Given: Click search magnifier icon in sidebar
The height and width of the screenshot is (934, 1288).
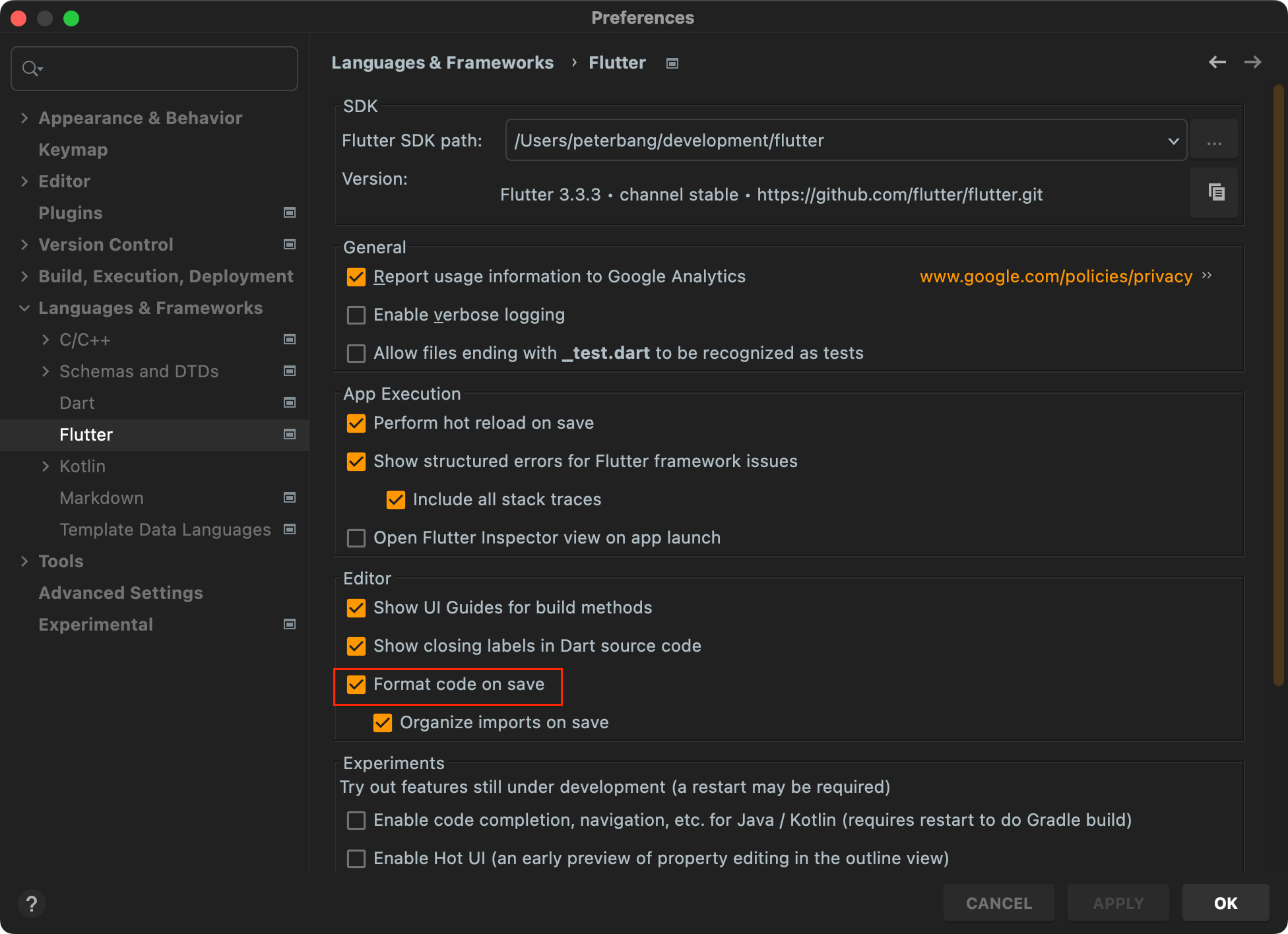Looking at the screenshot, I should (x=30, y=69).
